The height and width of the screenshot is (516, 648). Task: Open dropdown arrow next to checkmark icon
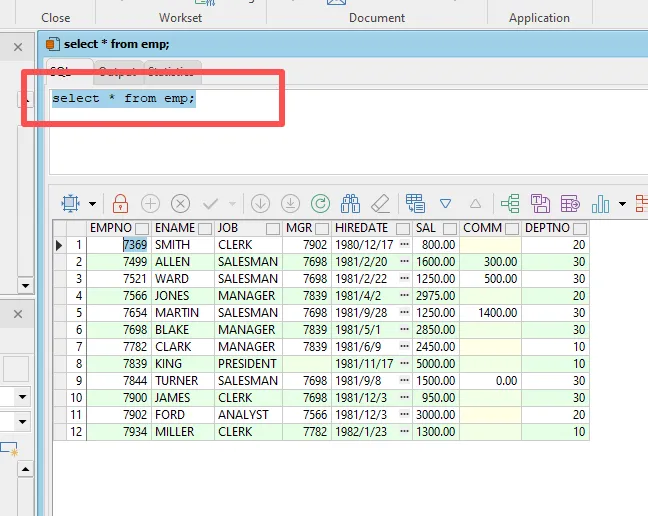(232, 204)
